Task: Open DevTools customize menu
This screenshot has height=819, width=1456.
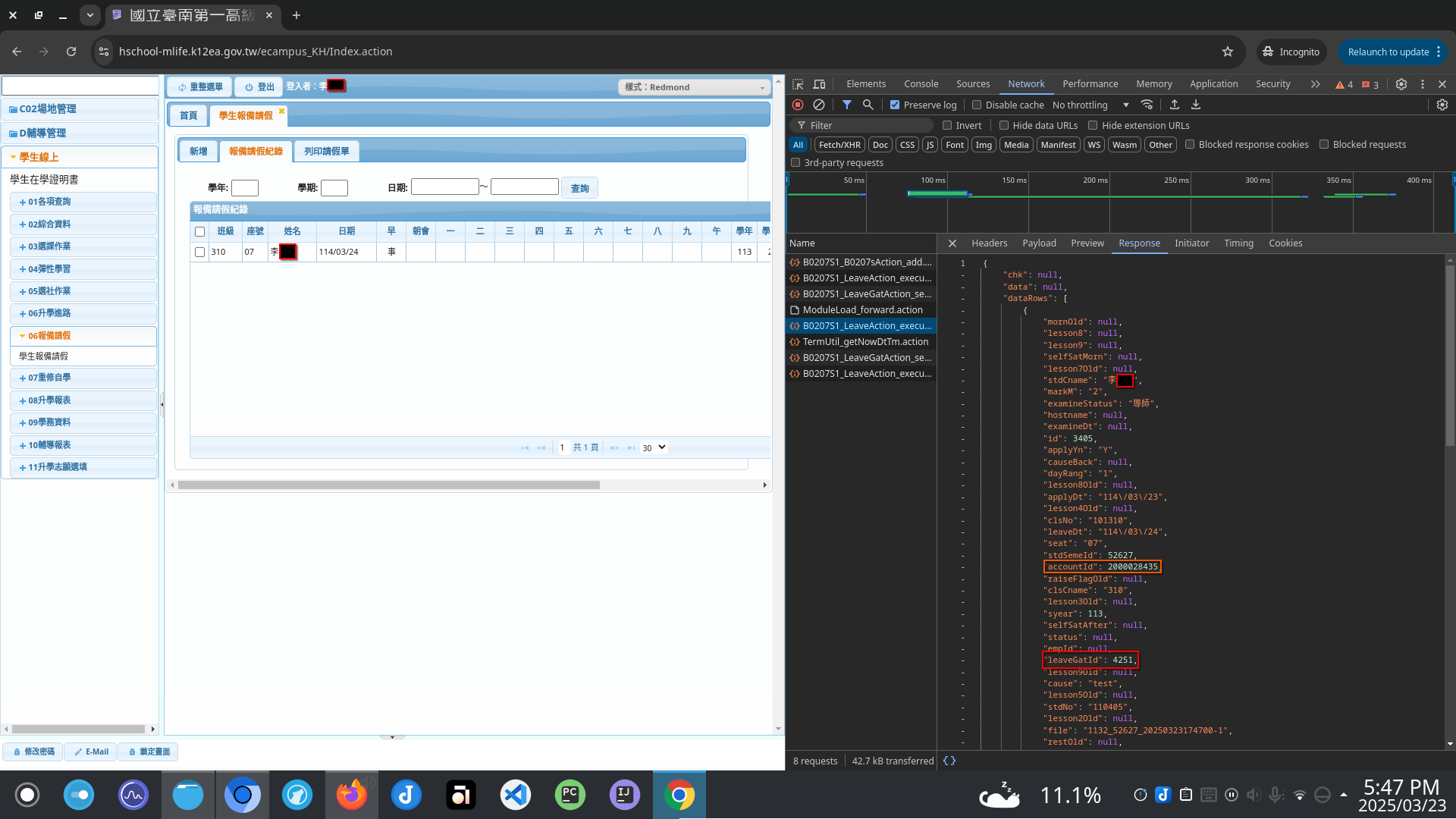Action: point(1423,84)
